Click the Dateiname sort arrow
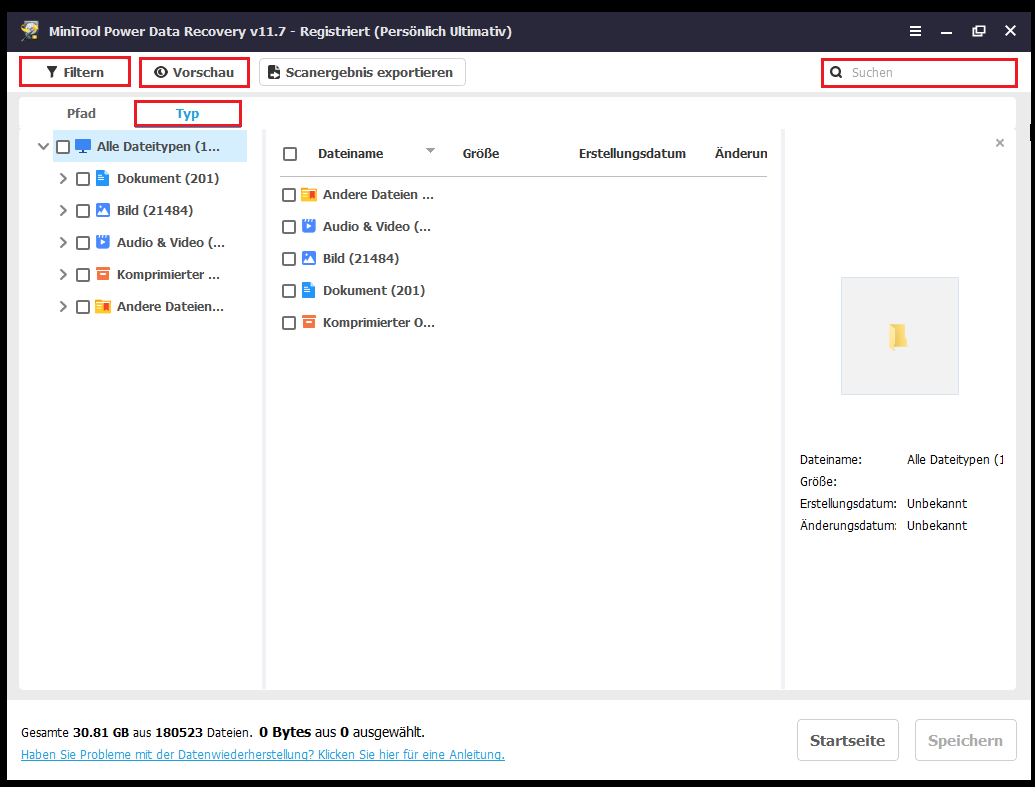 click(x=430, y=151)
